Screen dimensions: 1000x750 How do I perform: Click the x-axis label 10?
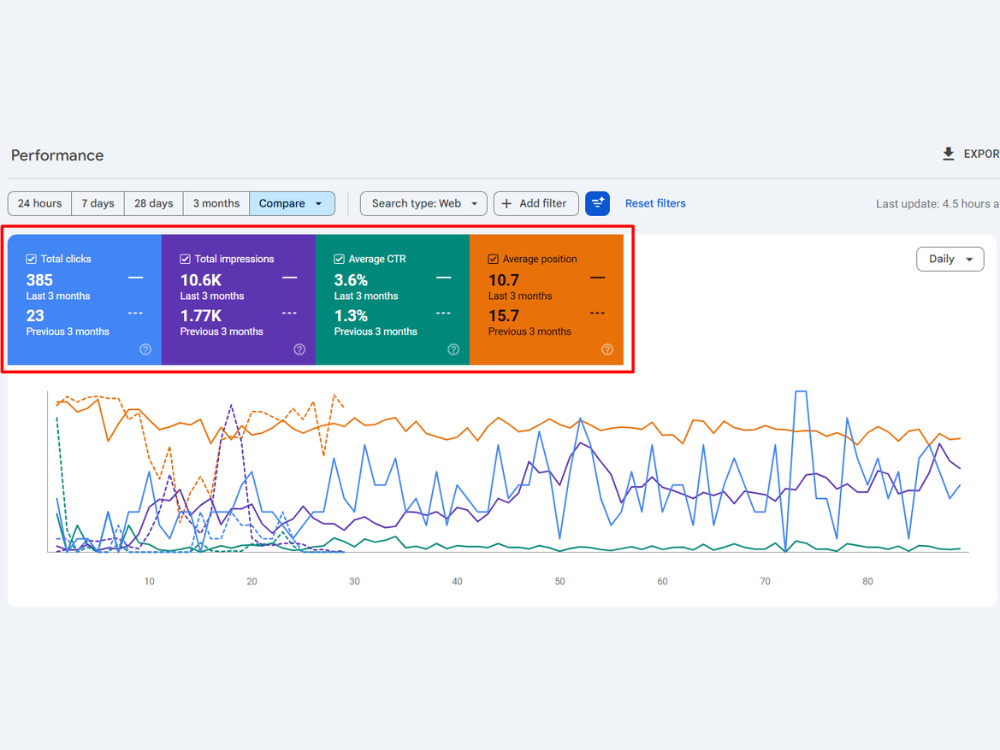149,582
